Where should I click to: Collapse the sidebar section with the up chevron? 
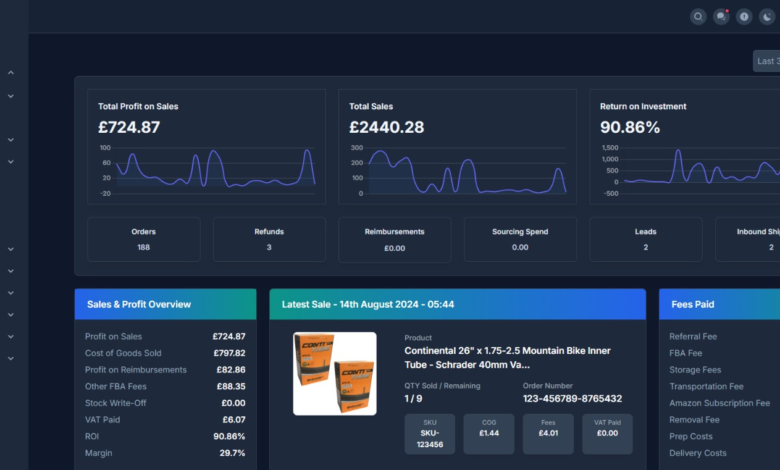click(x=10, y=73)
